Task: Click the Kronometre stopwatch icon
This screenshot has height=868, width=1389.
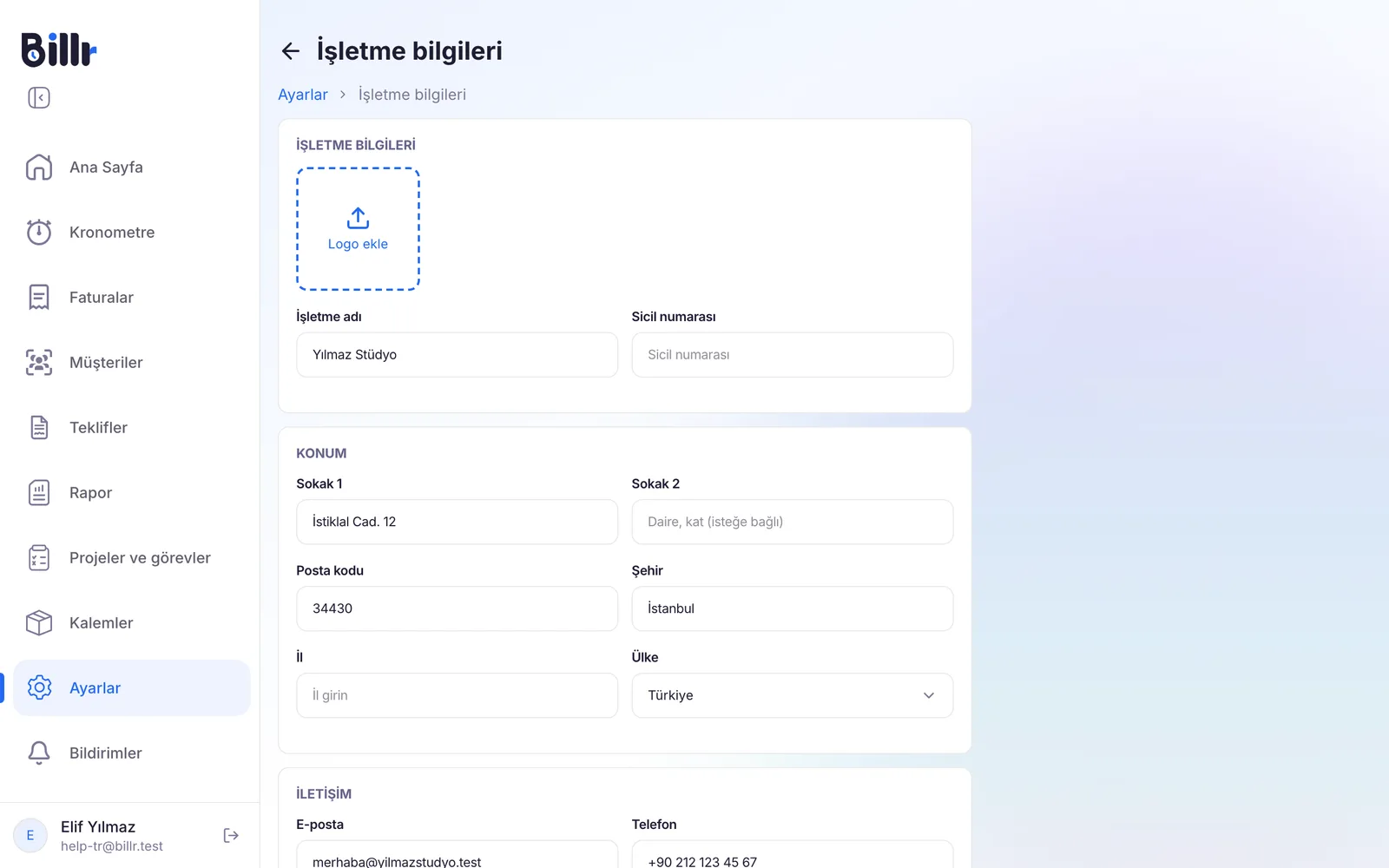Action: (x=39, y=232)
